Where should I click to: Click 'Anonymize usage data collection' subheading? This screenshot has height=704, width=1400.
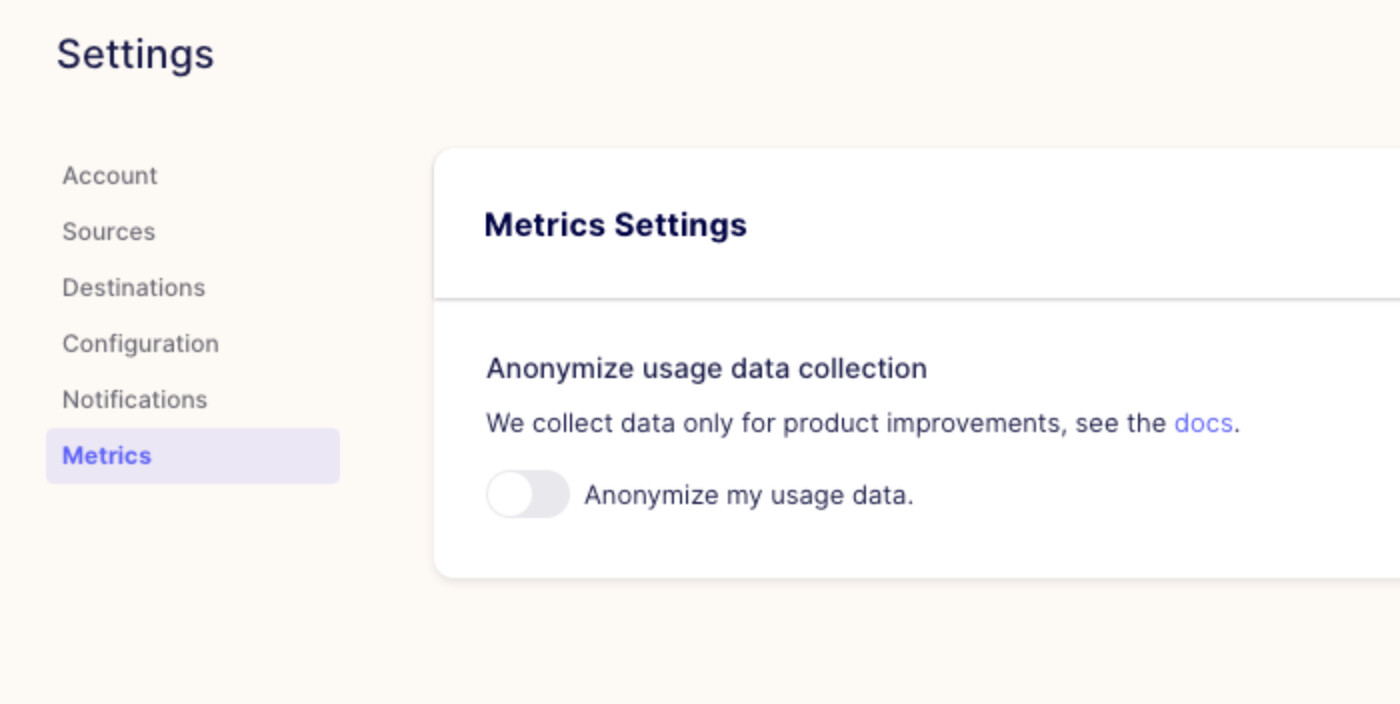[706, 369]
